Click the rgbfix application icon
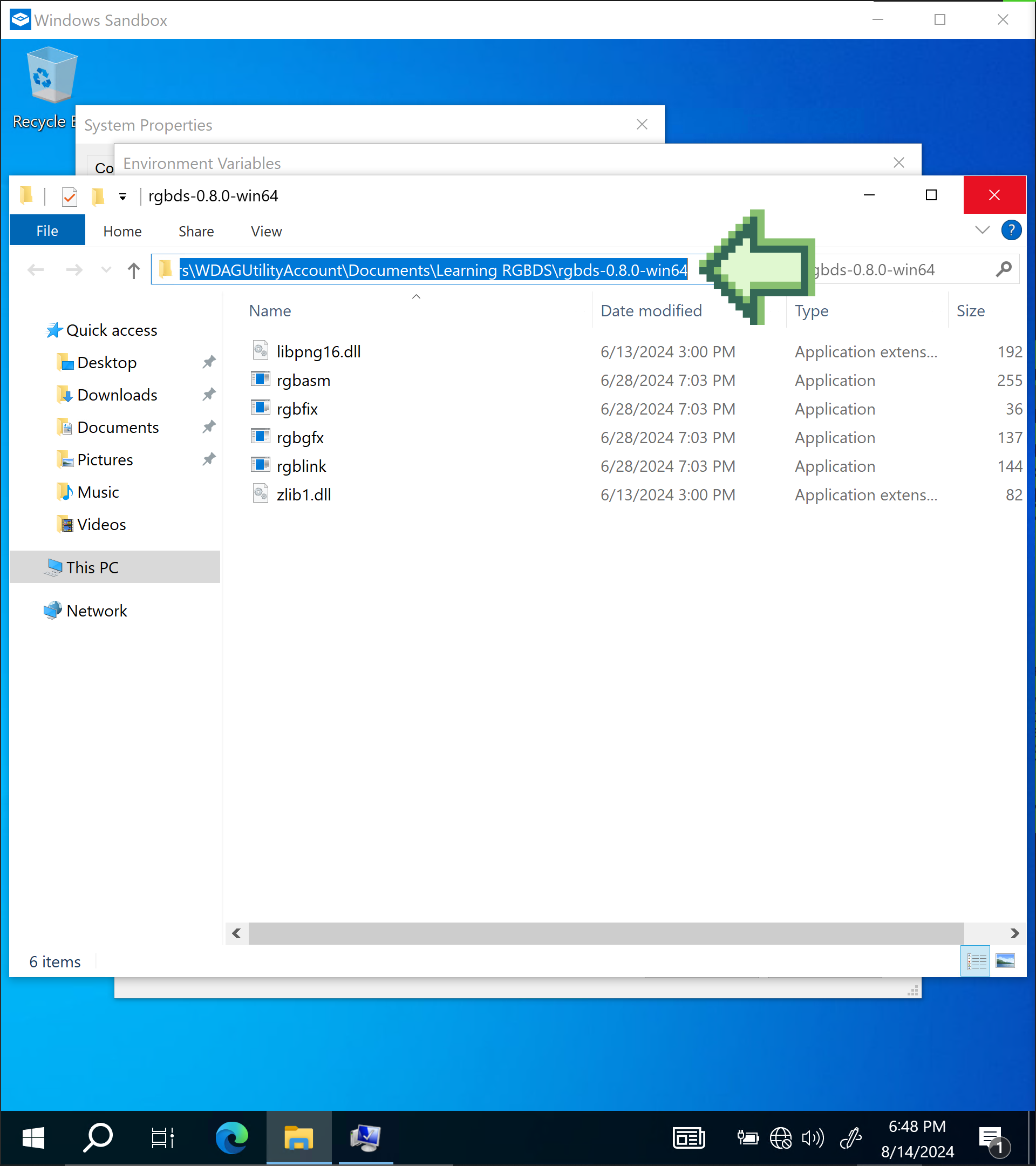The width and height of the screenshot is (1036, 1166). click(262, 408)
